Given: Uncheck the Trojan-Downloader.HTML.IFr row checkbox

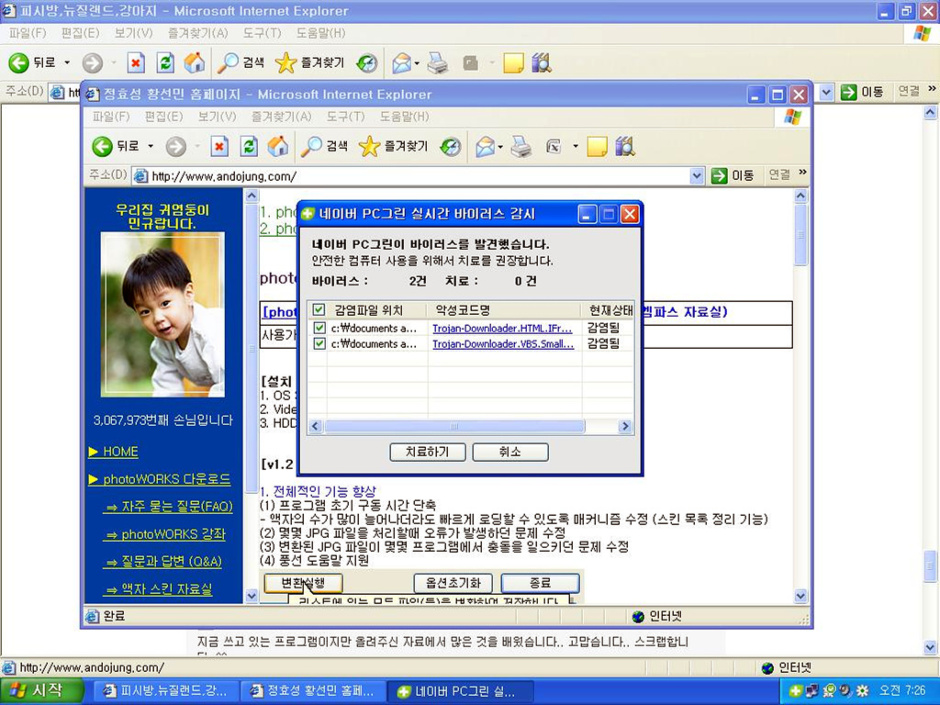Looking at the screenshot, I should [319, 328].
